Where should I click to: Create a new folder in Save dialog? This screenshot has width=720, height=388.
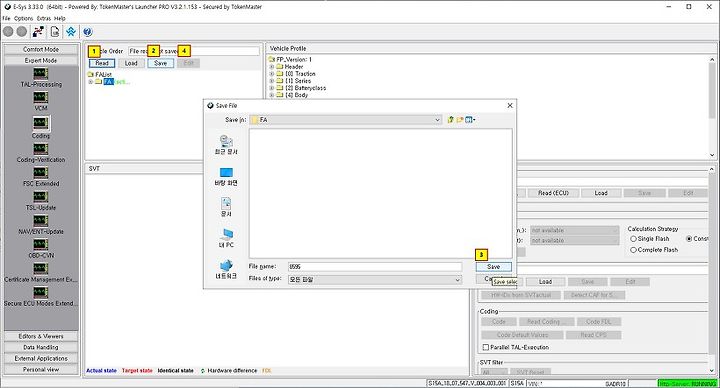pyautogui.click(x=460, y=119)
